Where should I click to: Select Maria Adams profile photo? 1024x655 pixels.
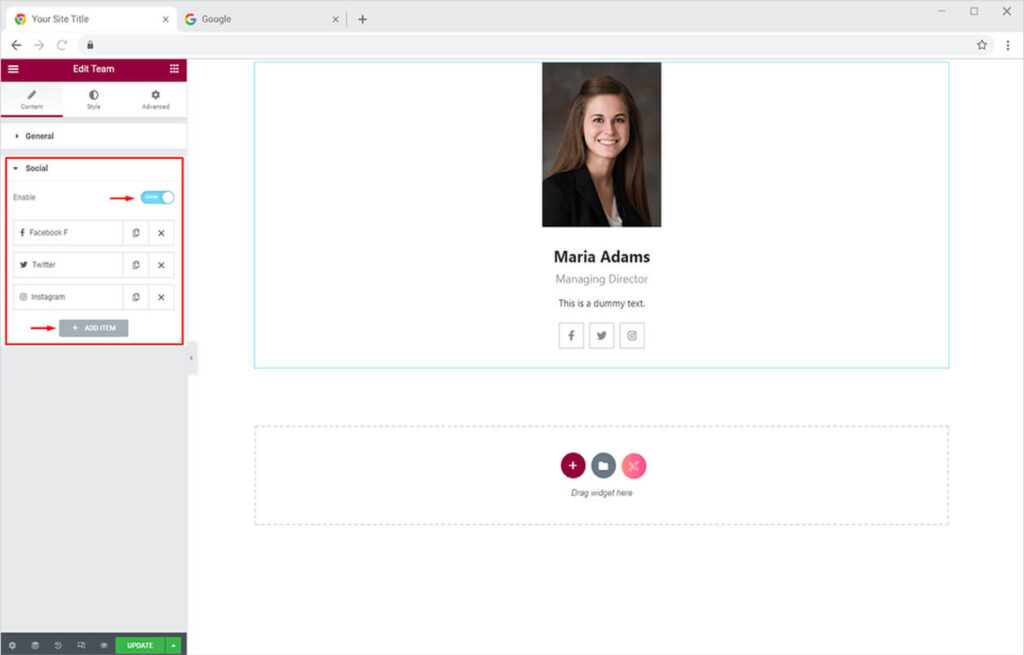601,144
